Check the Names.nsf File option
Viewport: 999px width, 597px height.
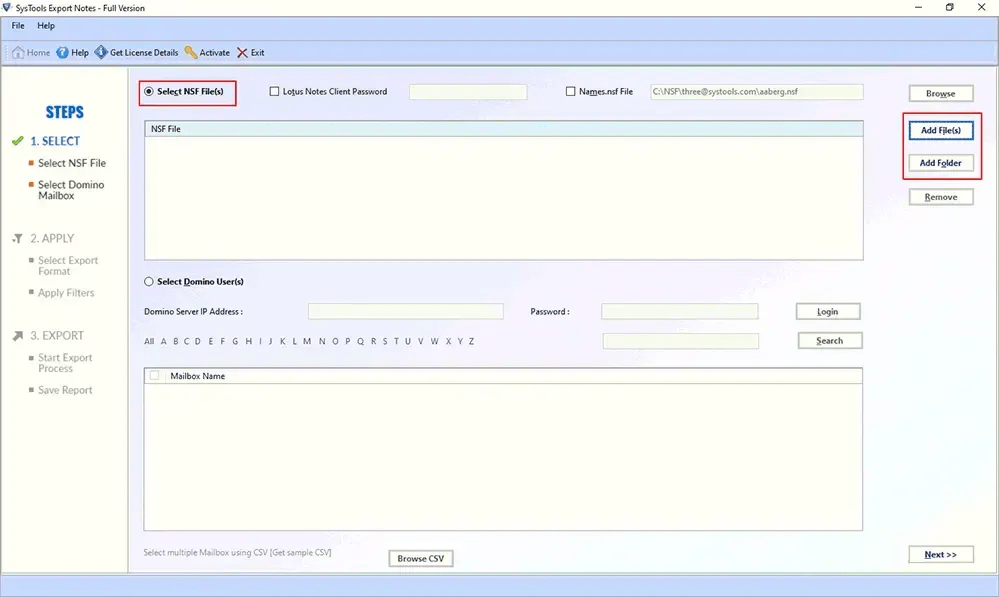coord(569,90)
